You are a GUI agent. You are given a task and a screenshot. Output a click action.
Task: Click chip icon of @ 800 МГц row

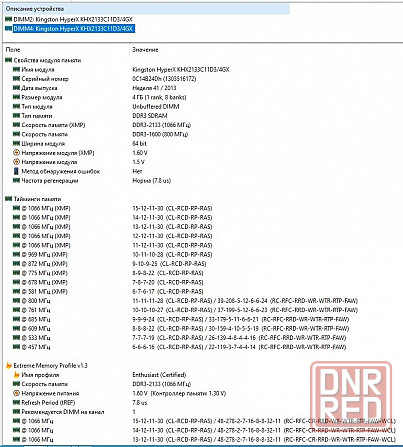(16, 301)
